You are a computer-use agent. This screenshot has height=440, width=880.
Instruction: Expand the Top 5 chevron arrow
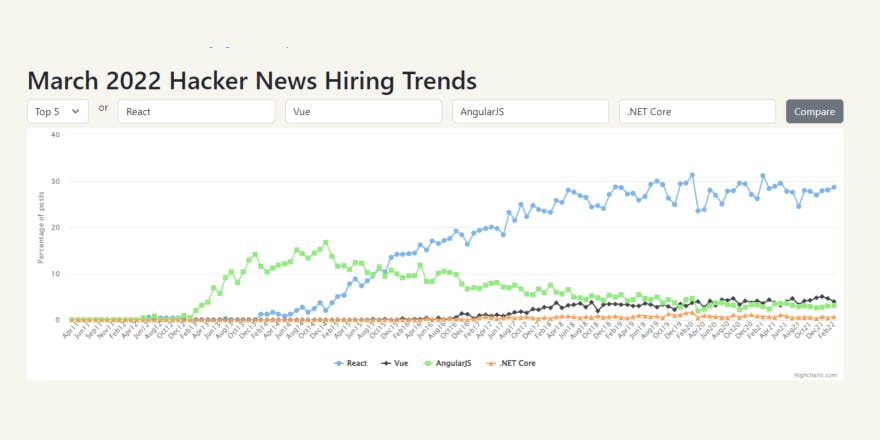tap(76, 112)
